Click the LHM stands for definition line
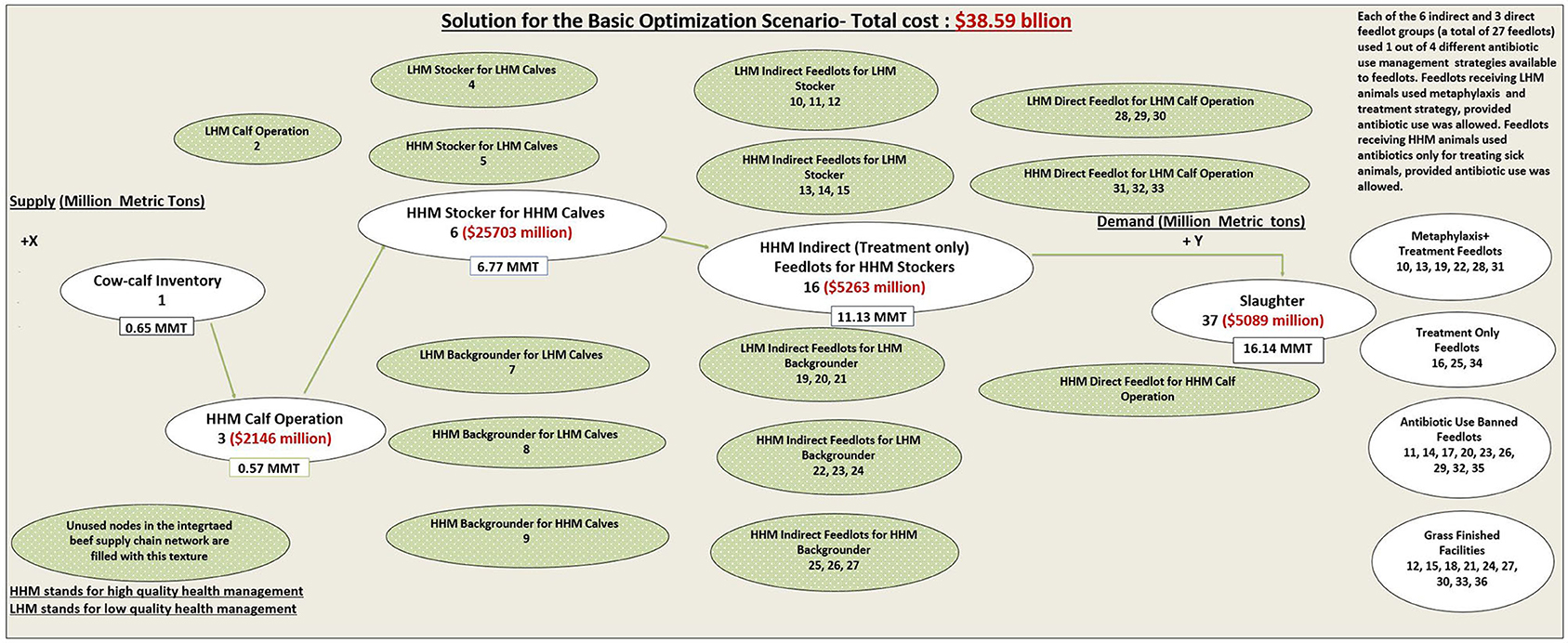 [x=153, y=610]
